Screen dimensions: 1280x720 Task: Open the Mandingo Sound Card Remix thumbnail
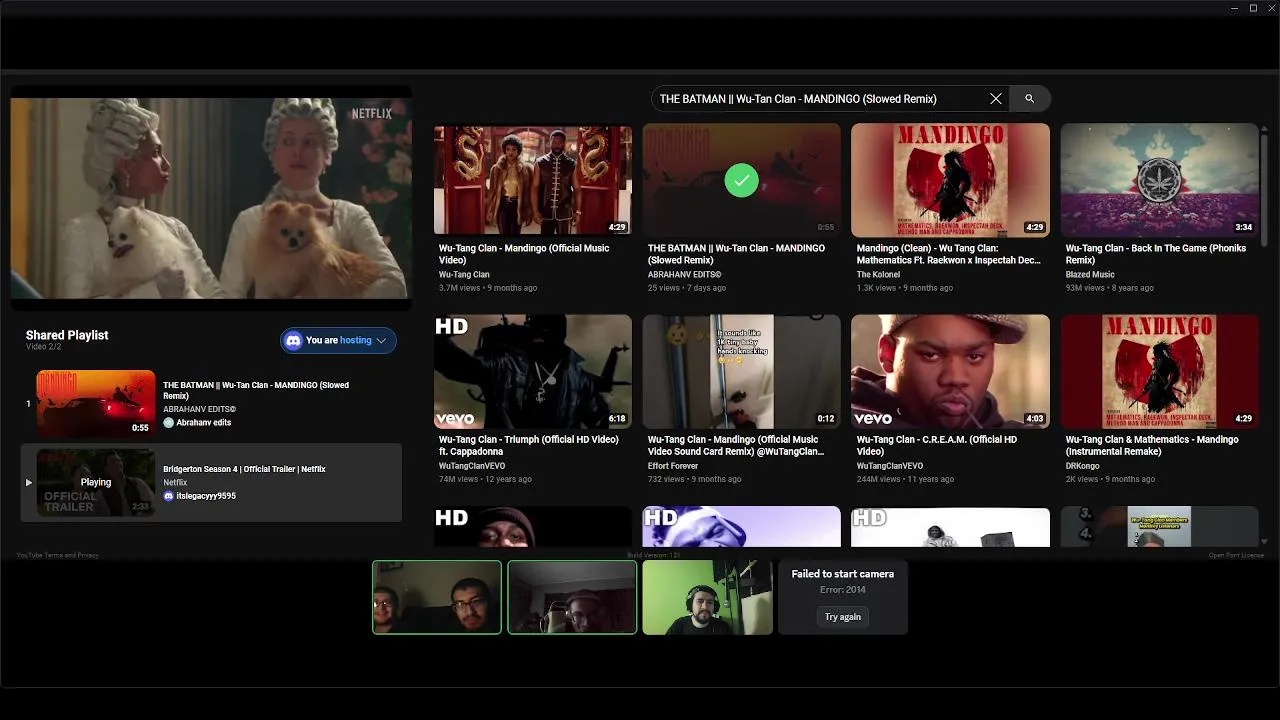click(x=741, y=372)
